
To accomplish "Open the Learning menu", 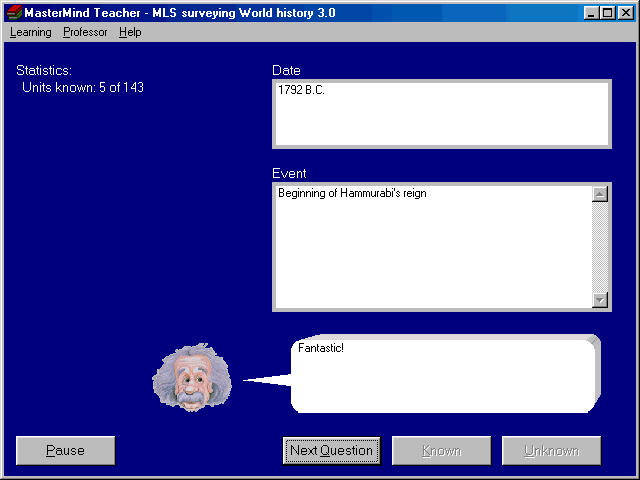I will pos(31,32).
